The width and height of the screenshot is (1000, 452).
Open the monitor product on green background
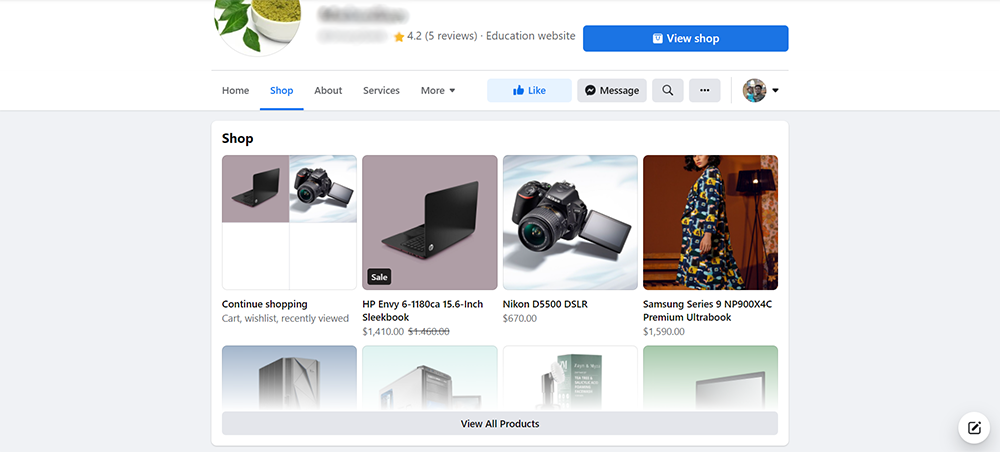coord(710,377)
